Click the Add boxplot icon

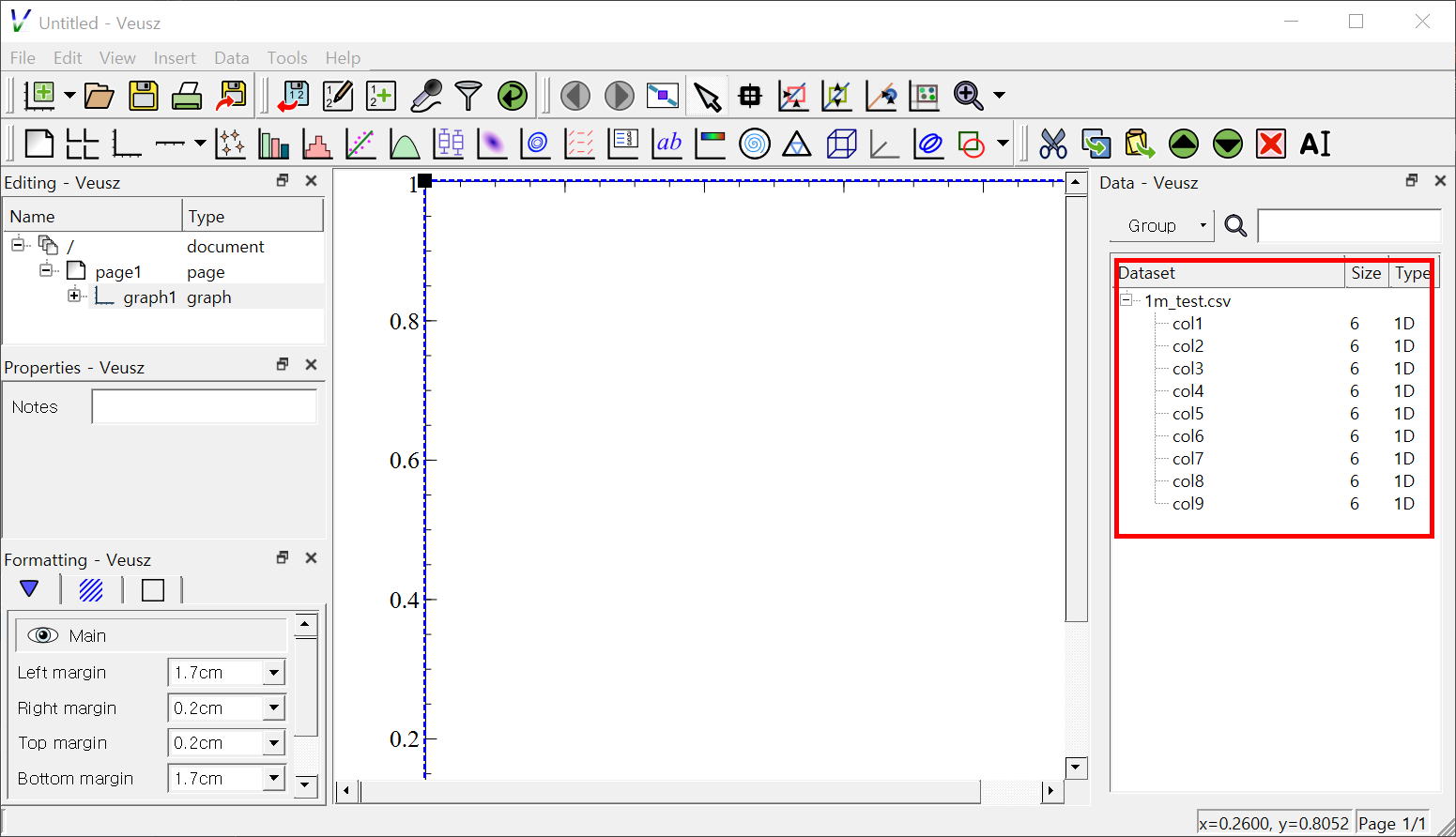tap(449, 144)
